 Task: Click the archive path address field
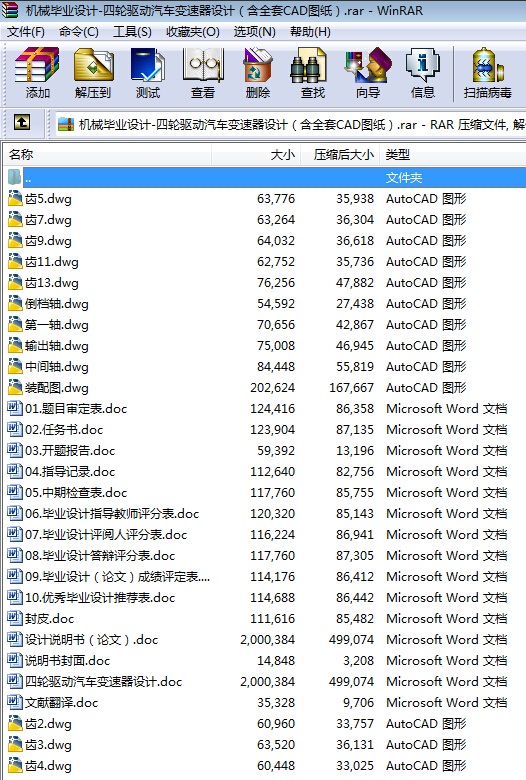point(291,124)
